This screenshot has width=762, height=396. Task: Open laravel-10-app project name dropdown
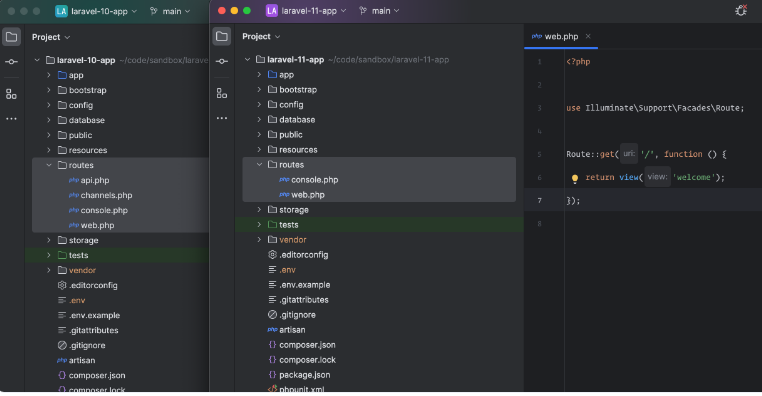[104, 11]
